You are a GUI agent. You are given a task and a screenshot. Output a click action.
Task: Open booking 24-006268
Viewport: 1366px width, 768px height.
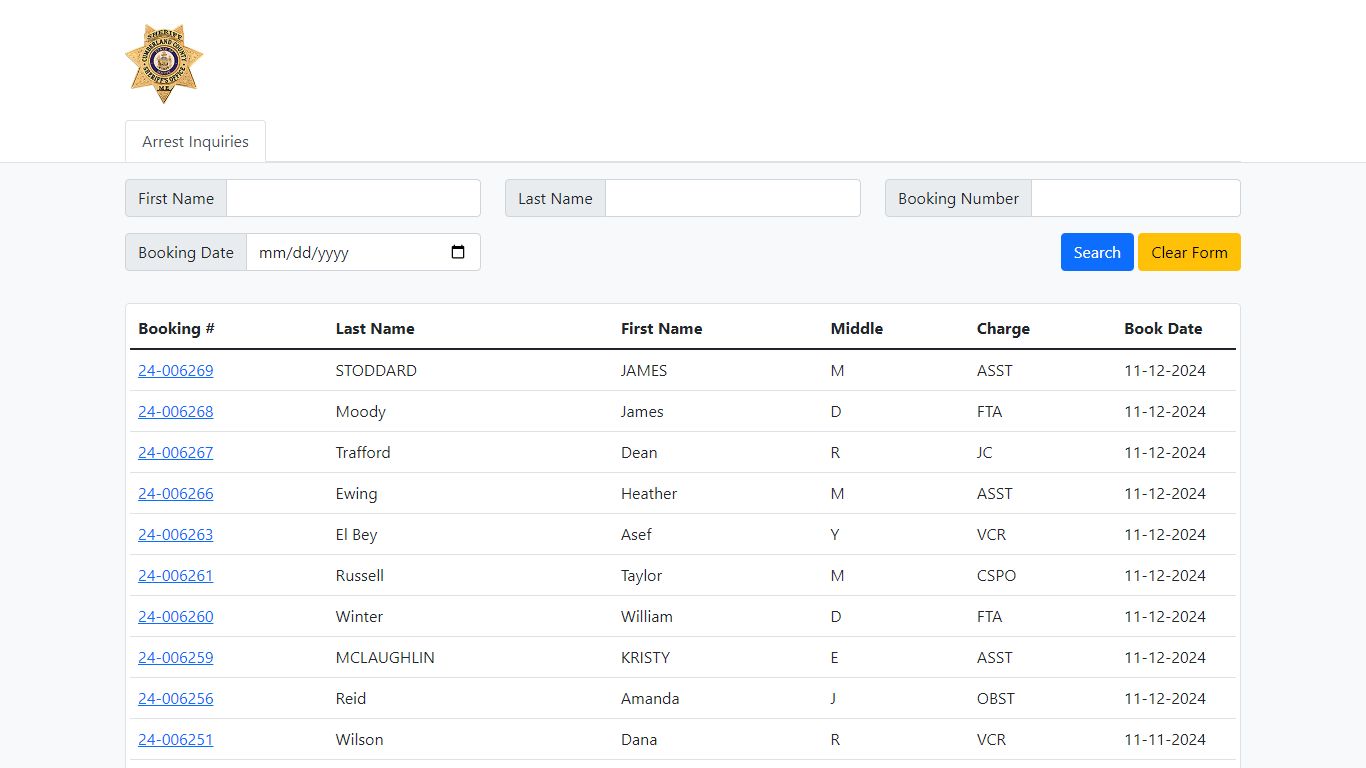tap(175, 411)
